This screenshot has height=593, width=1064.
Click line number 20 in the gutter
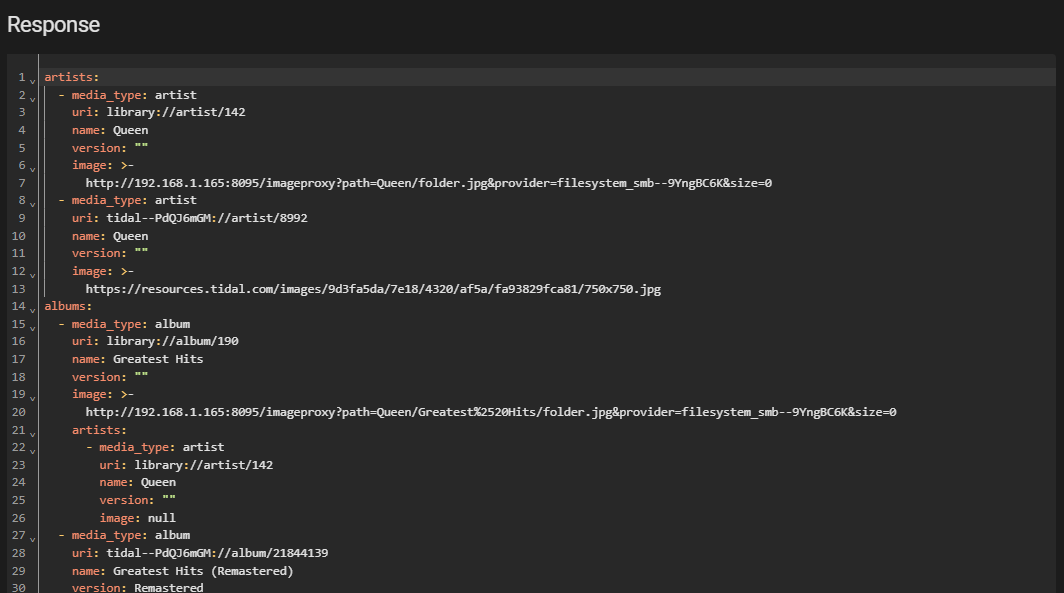pos(20,412)
